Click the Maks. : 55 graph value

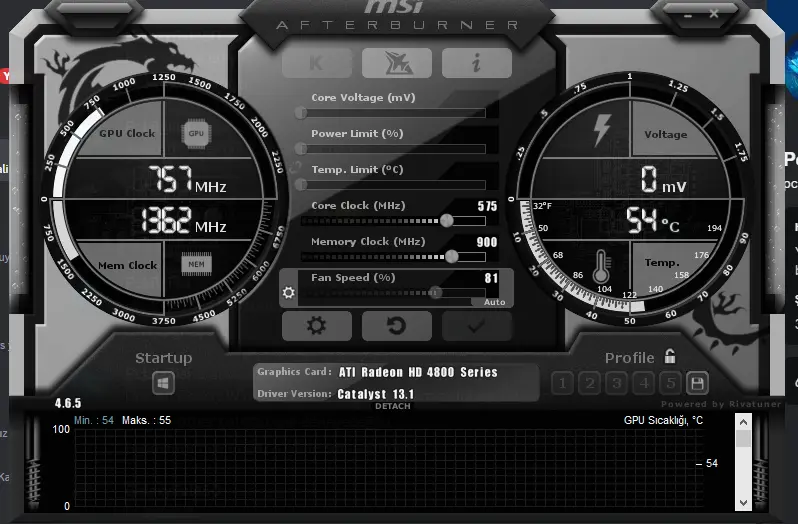[x=147, y=420]
